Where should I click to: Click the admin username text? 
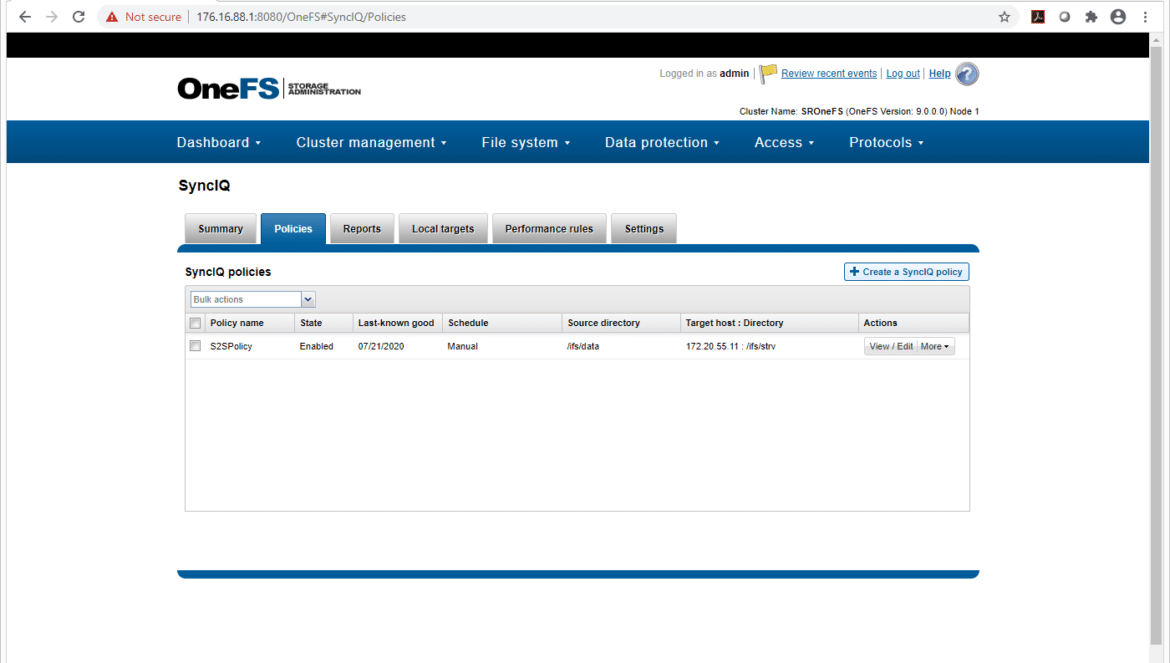pos(734,73)
